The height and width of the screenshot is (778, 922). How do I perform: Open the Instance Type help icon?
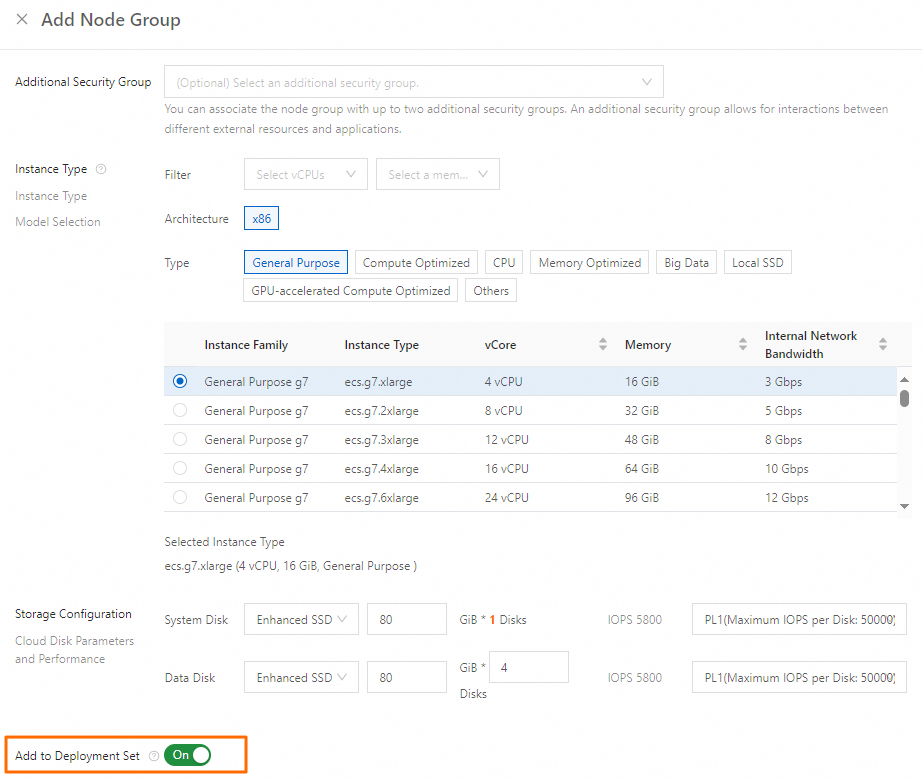coord(101,169)
